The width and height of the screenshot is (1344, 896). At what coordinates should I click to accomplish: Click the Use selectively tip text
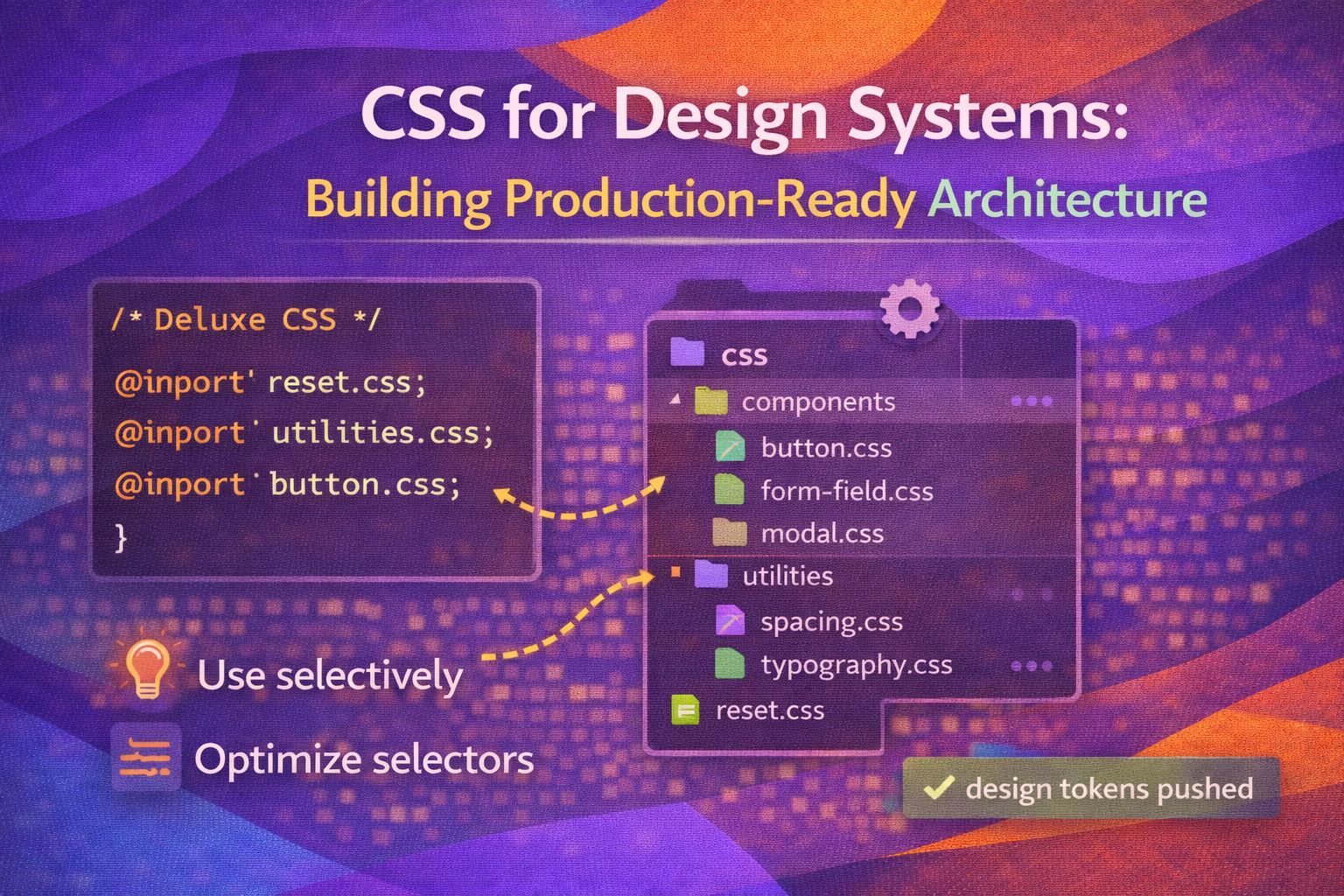point(330,675)
